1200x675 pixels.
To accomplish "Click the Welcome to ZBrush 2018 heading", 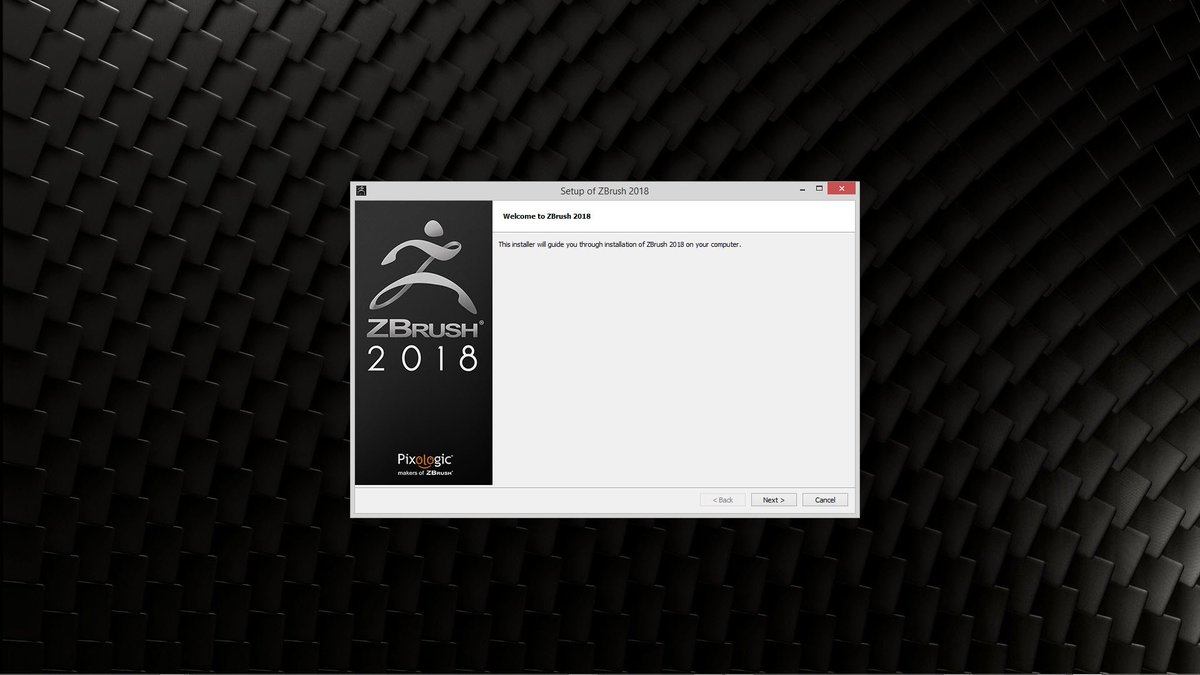I will coord(546,216).
